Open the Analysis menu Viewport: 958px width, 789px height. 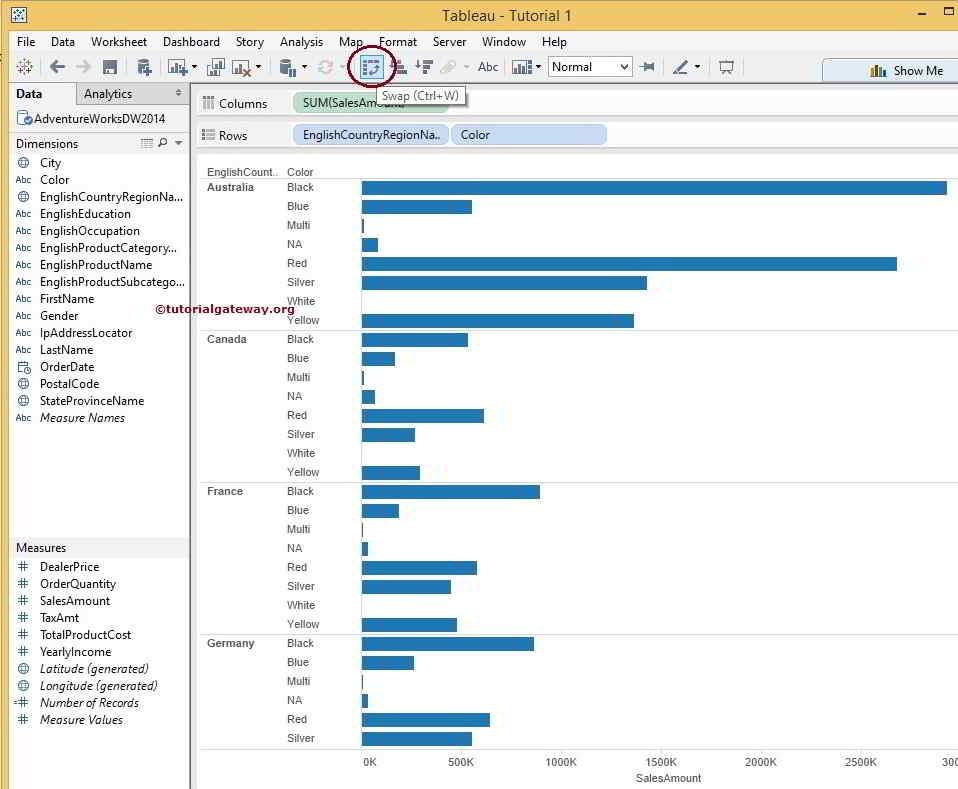(301, 42)
